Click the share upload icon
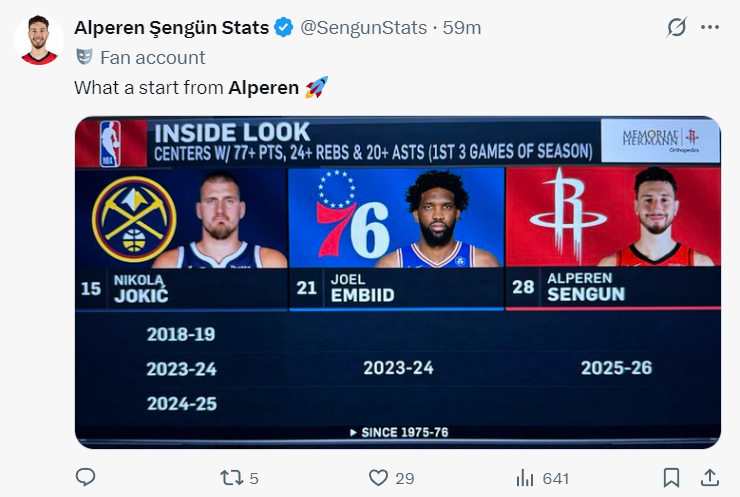The width and height of the screenshot is (740, 497). tap(709, 478)
